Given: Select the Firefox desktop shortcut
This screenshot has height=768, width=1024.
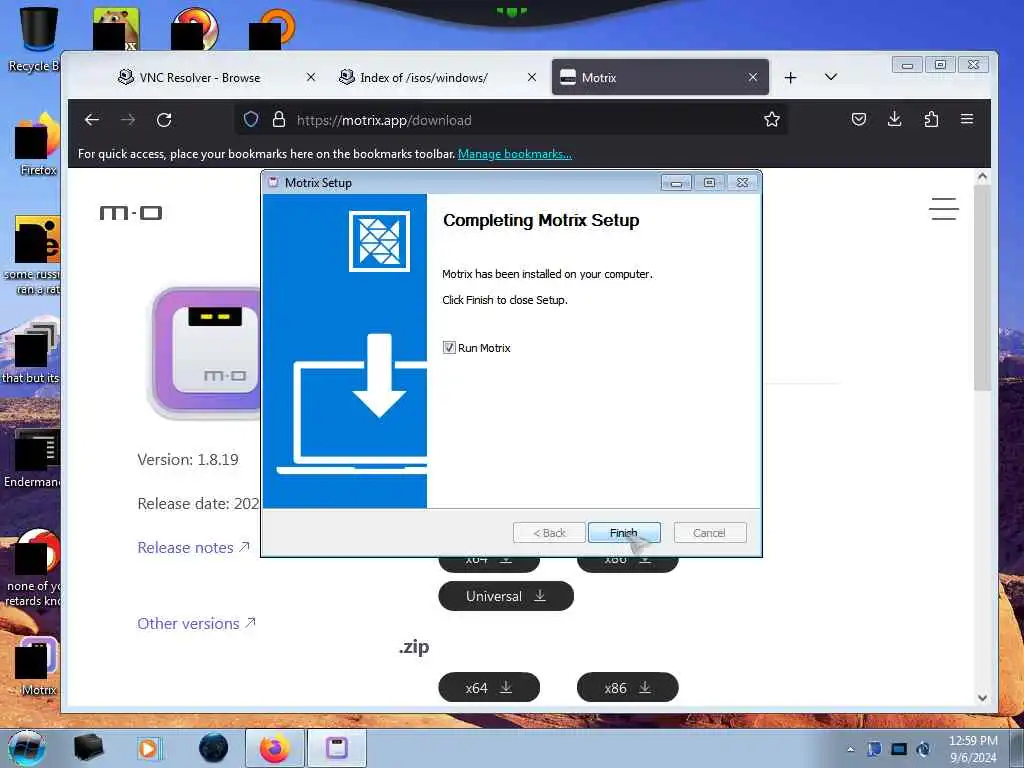Looking at the screenshot, I should (x=38, y=145).
